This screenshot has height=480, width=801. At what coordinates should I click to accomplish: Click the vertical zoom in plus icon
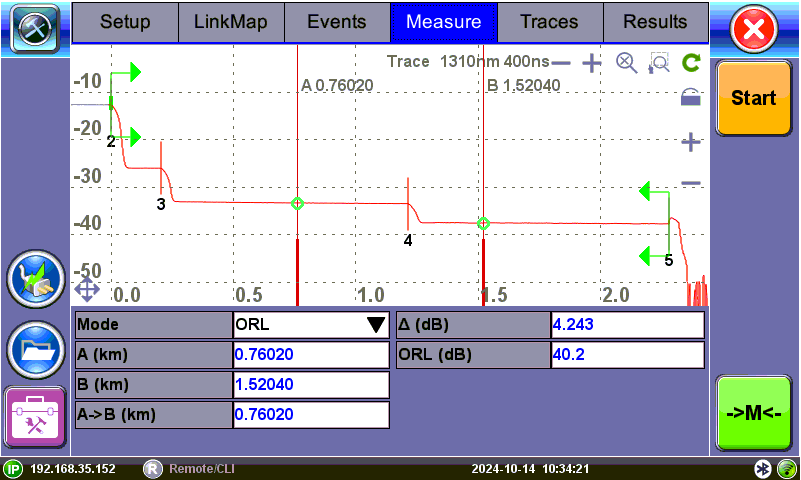690,143
